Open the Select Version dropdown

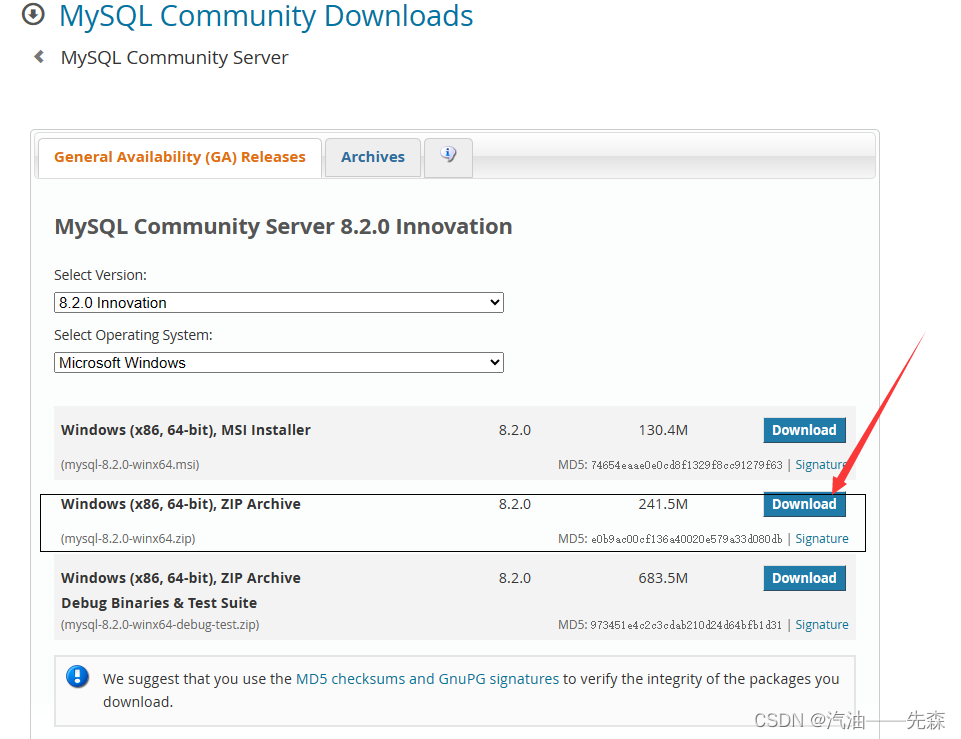tap(279, 303)
